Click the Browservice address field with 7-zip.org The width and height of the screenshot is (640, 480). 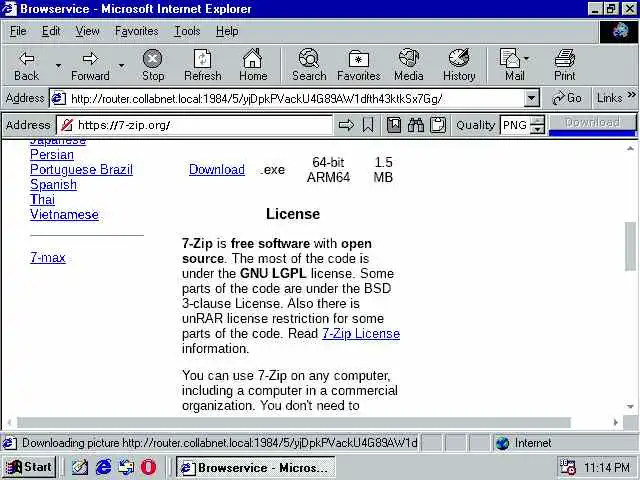point(195,125)
